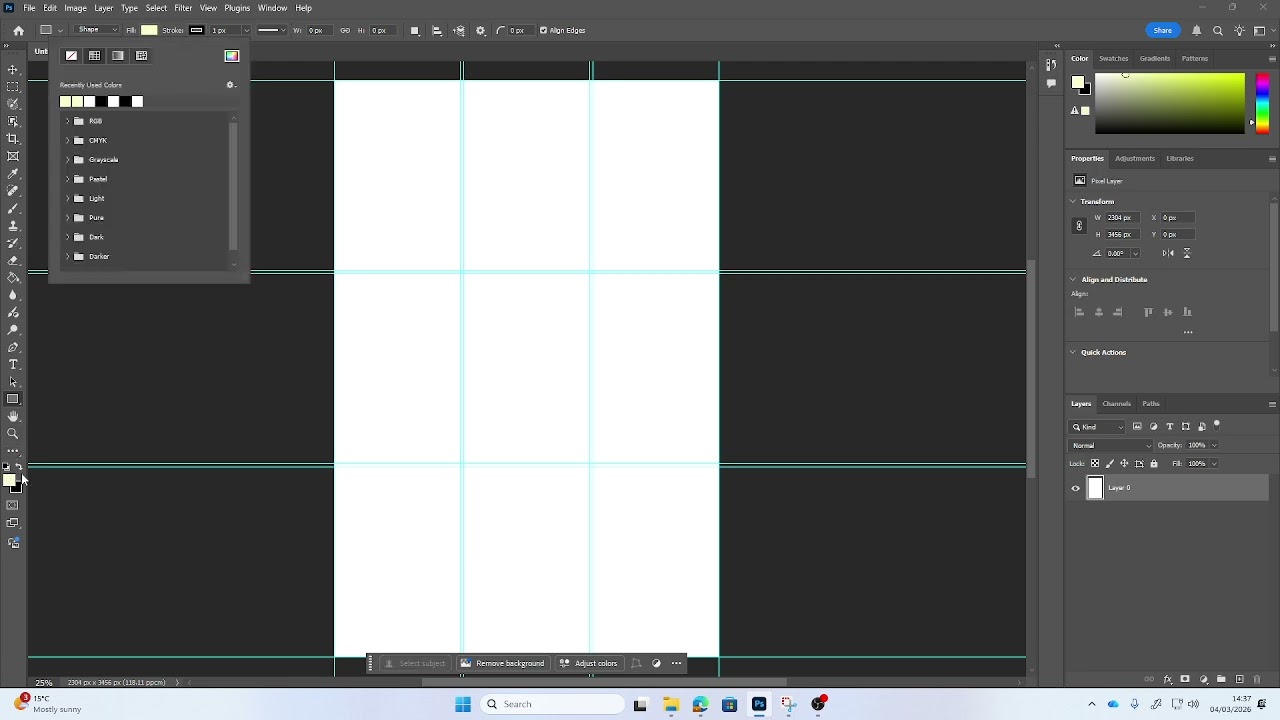
Task: Choose the Pattern fill option
Action: pyautogui.click(x=141, y=56)
